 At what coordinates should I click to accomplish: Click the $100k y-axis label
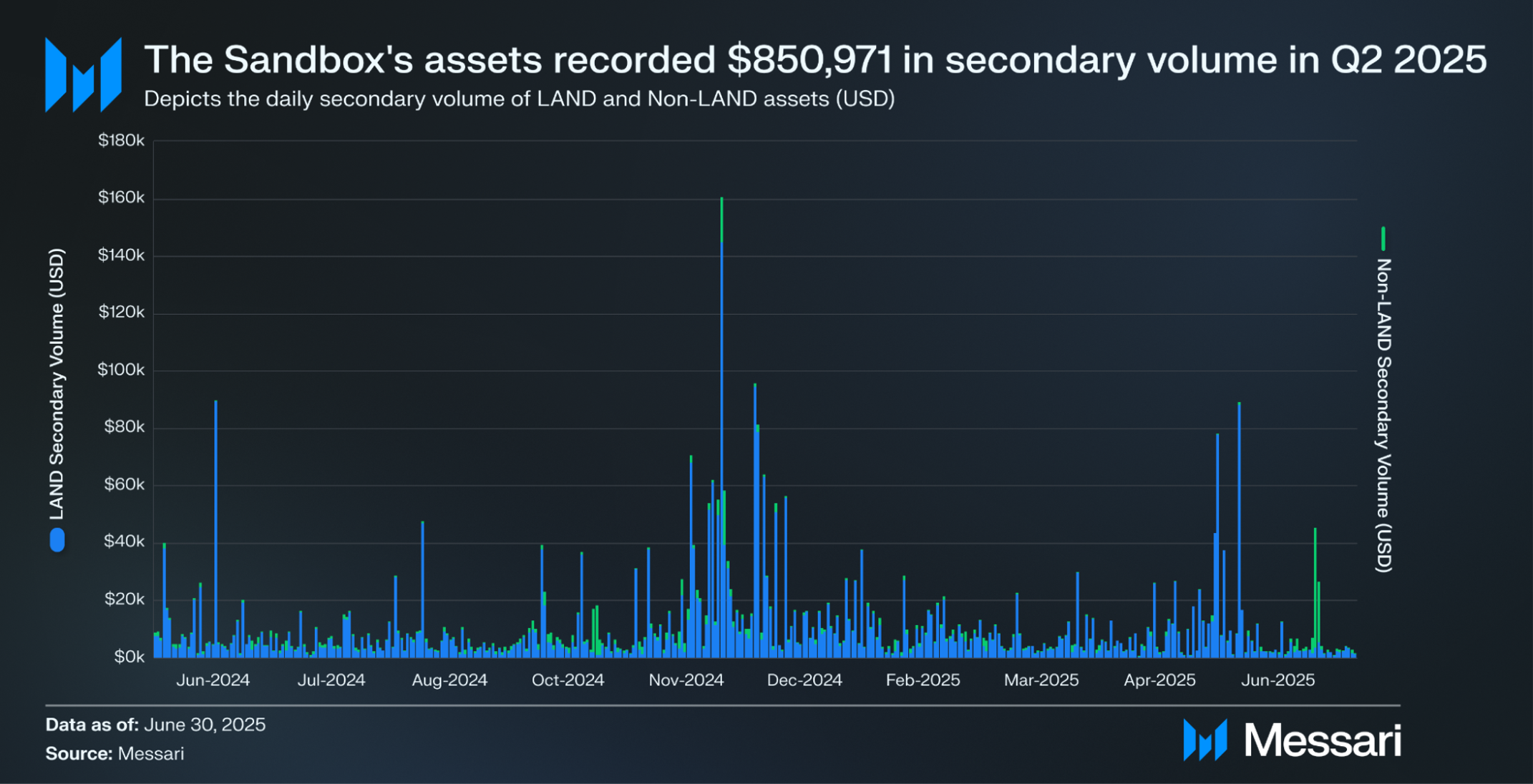[x=121, y=370]
